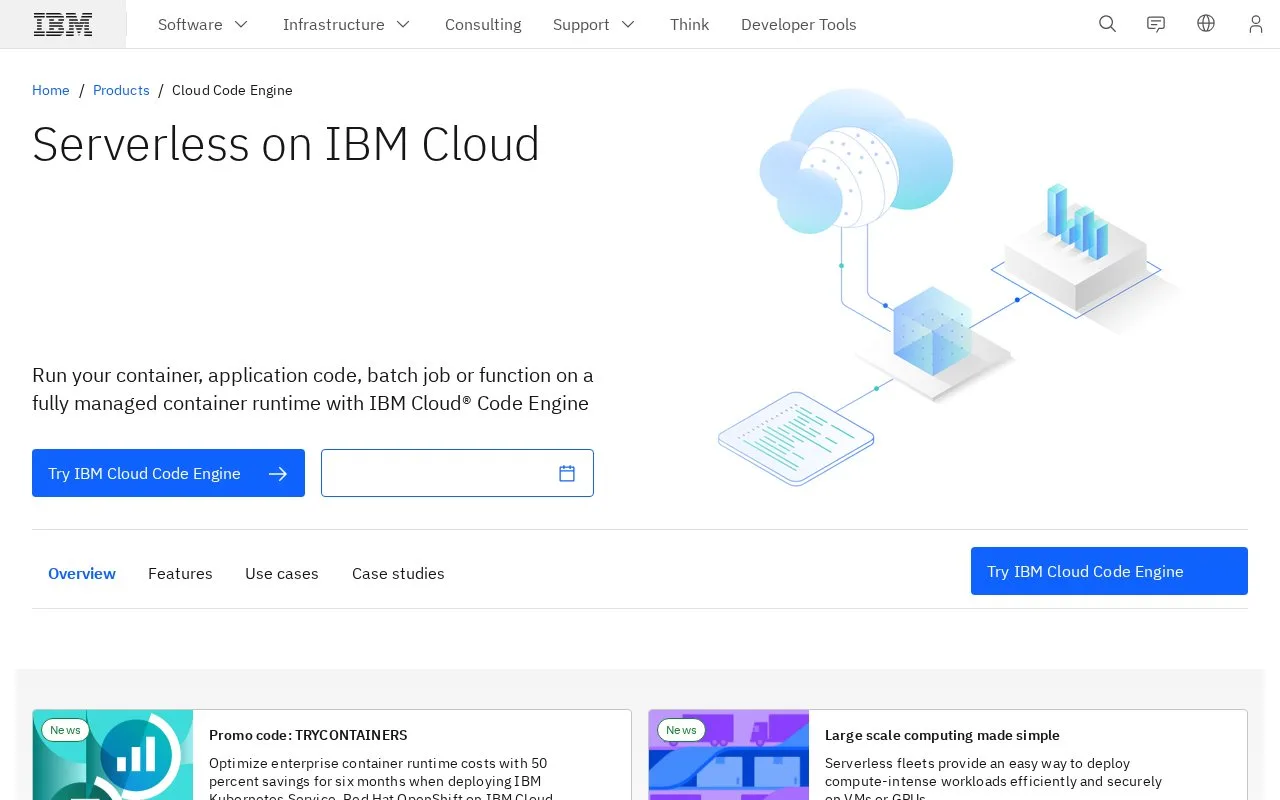Viewport: 1280px width, 800px height.
Task: Open Large scale computing made simple card
Action: [942, 735]
